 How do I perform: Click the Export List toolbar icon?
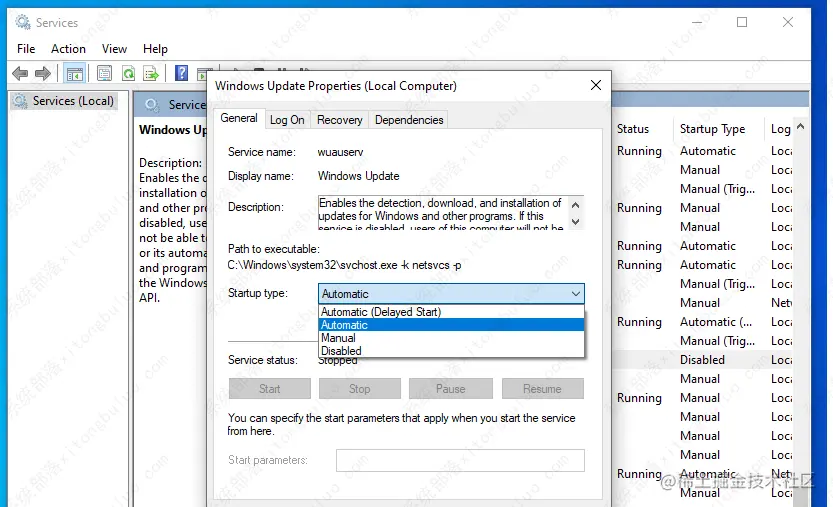pyautogui.click(x=151, y=73)
